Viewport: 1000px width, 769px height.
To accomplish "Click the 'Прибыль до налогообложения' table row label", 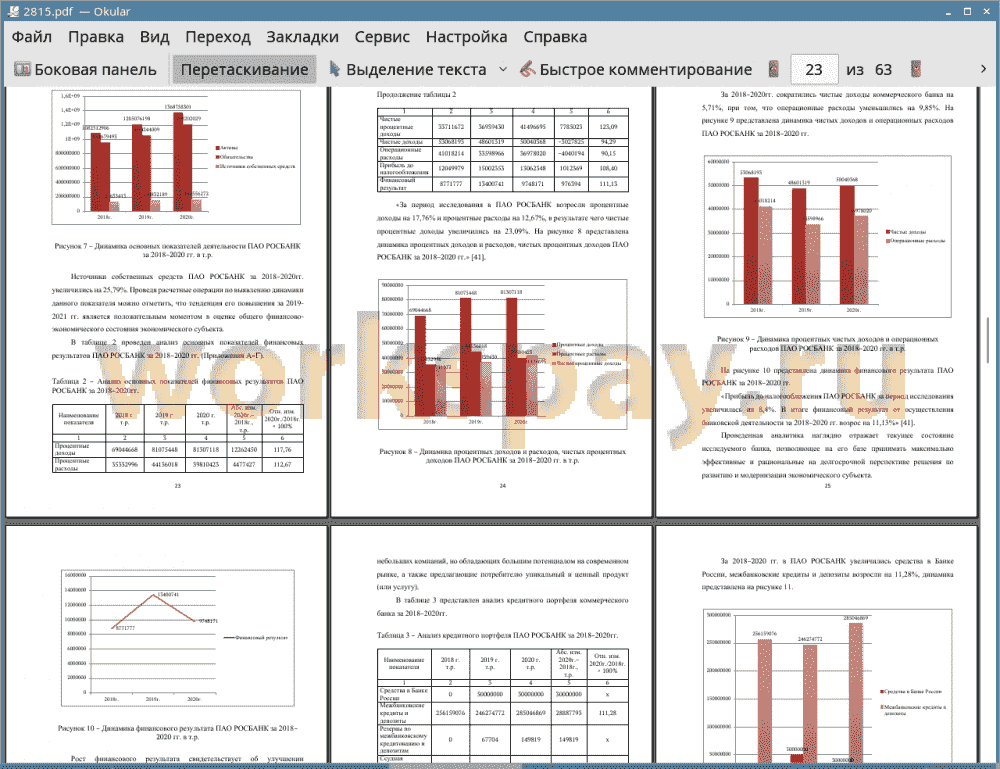I will (404, 168).
